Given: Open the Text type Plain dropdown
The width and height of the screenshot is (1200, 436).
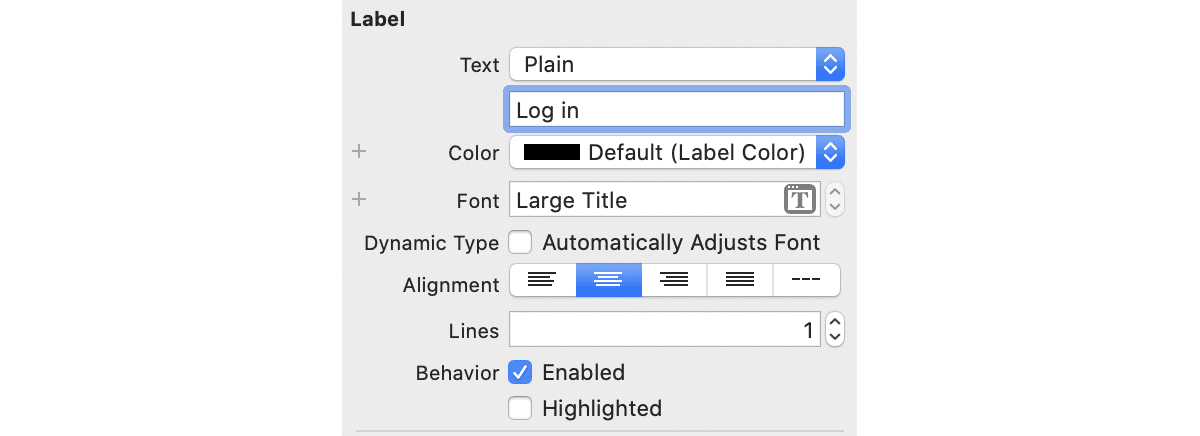Looking at the screenshot, I should tap(677, 65).
